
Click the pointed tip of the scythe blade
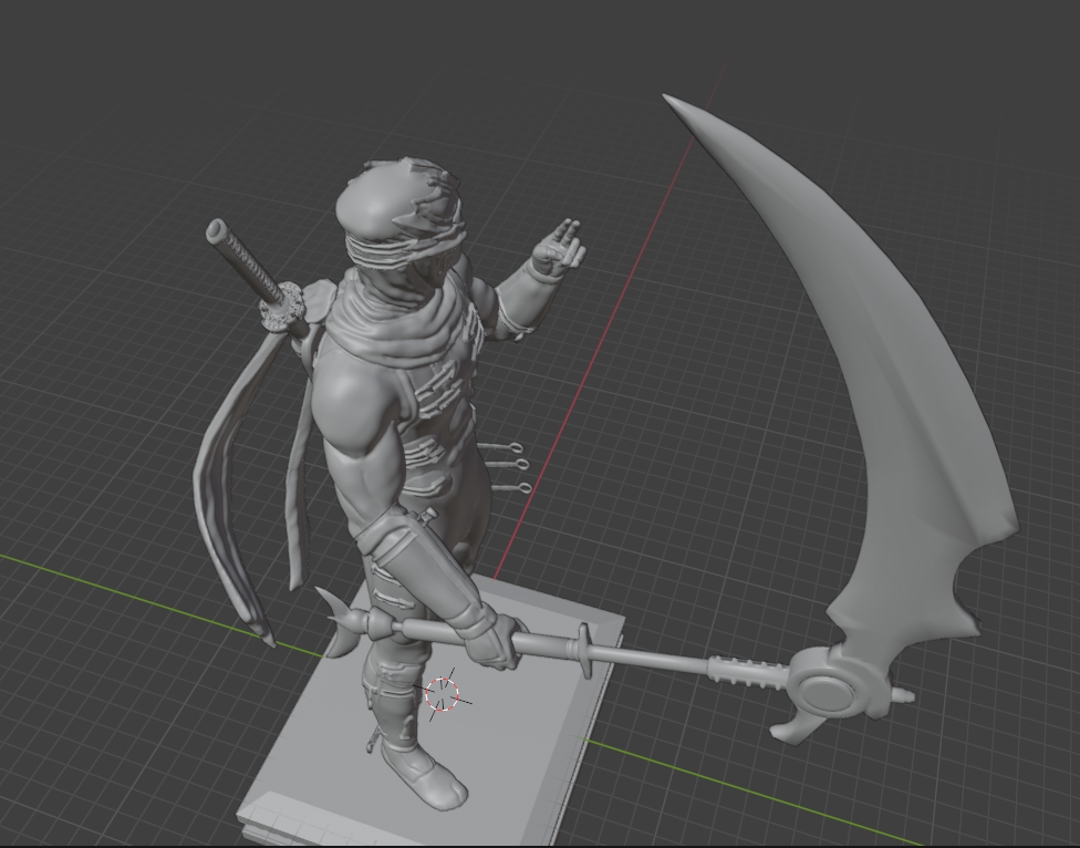point(668,99)
